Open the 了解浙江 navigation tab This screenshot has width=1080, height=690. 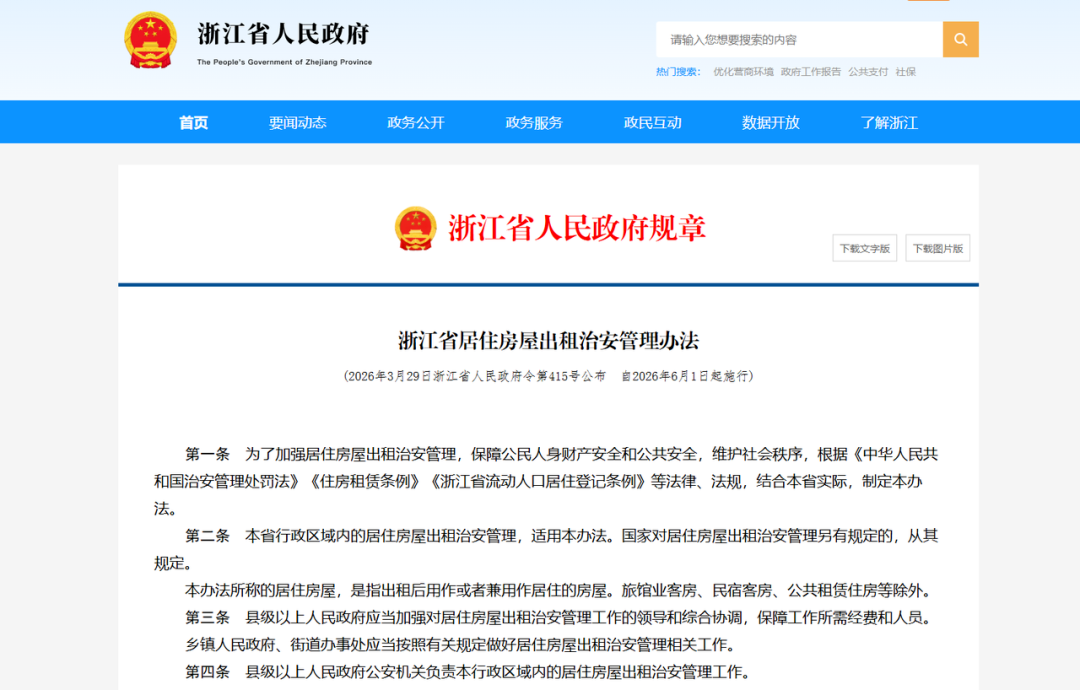point(889,123)
